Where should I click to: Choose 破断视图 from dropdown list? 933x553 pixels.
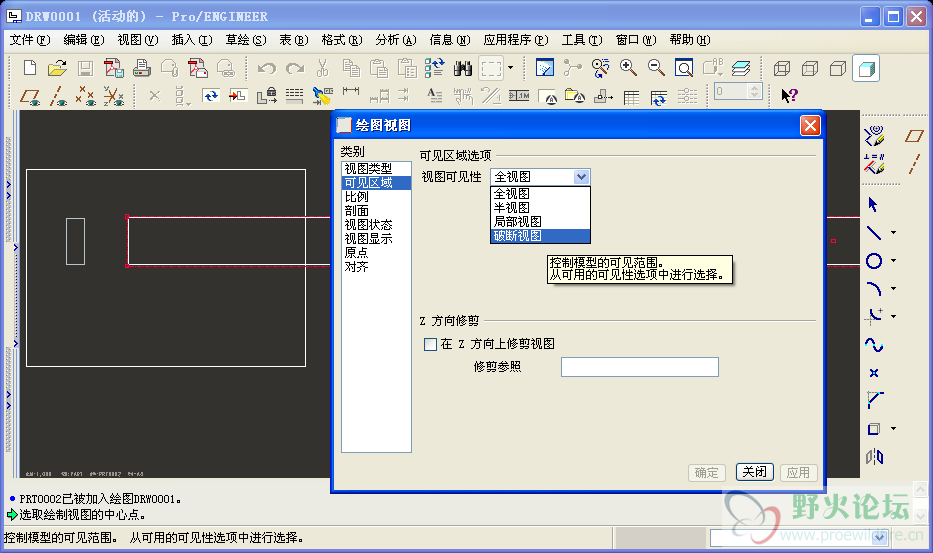tap(540, 236)
